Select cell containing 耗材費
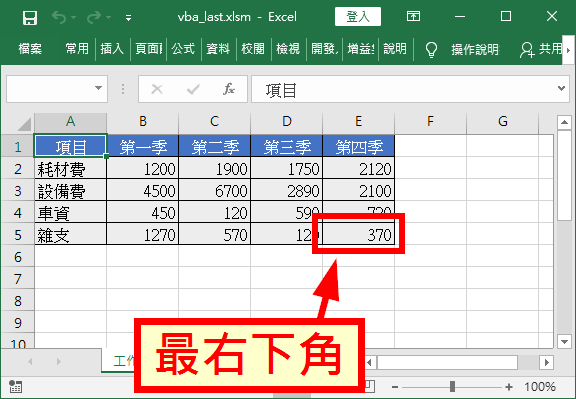This screenshot has height=399, width=576. coord(70,169)
